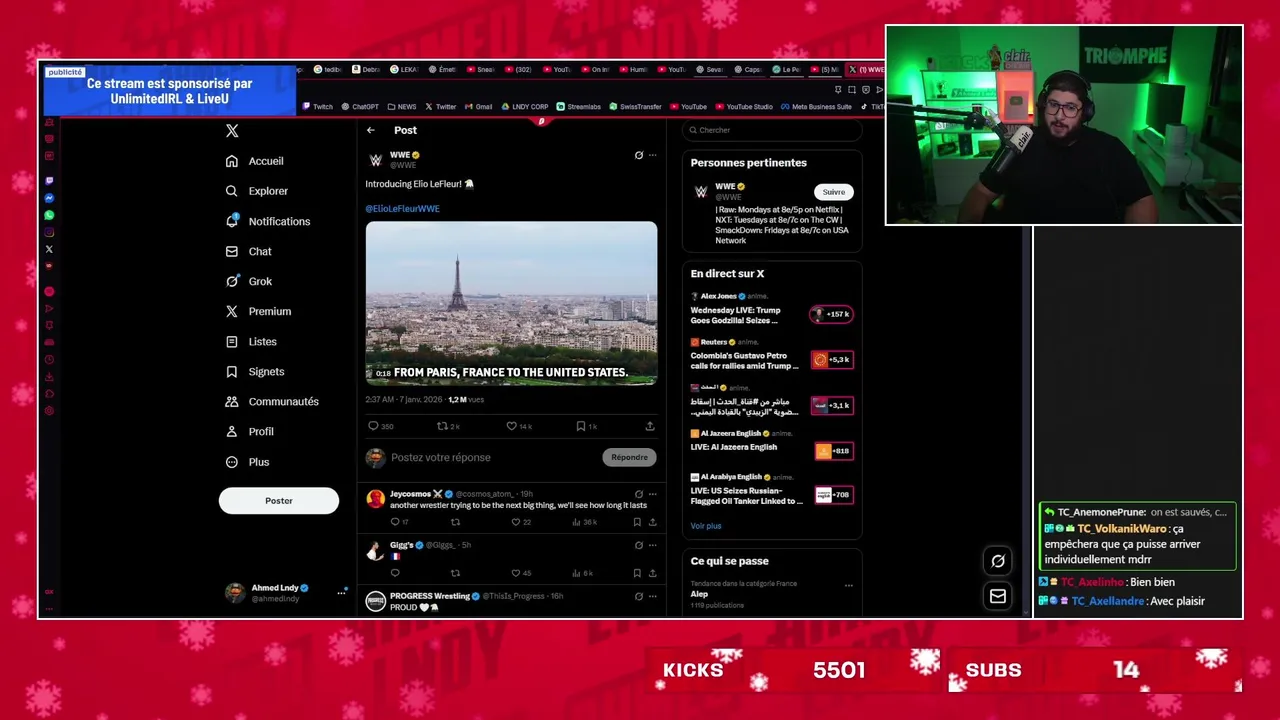This screenshot has height=720, width=1280.
Task: Play the Paris Eiffel Tower video
Action: pyautogui.click(x=511, y=303)
